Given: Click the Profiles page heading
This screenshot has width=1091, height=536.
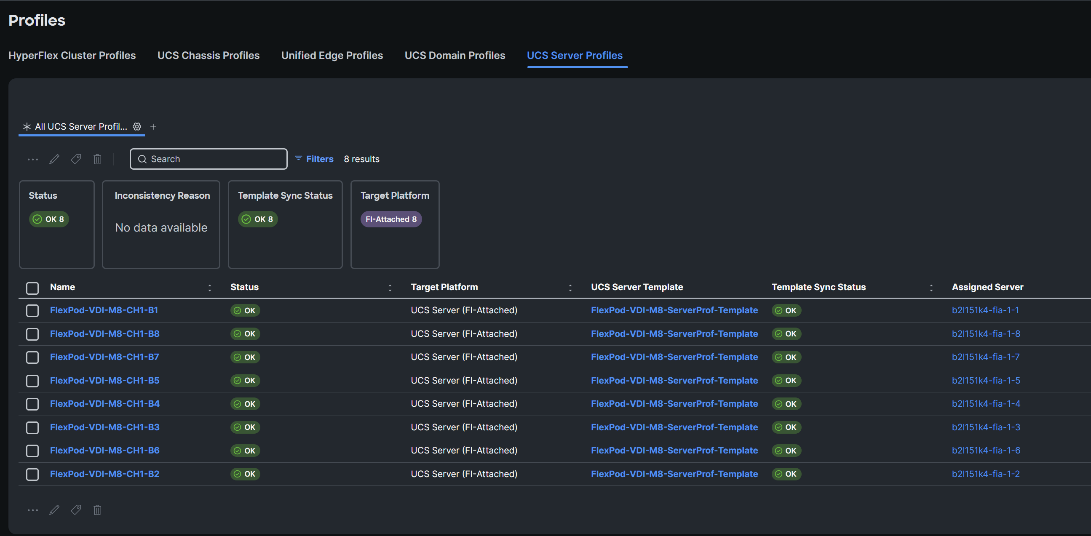Looking at the screenshot, I should coord(37,21).
